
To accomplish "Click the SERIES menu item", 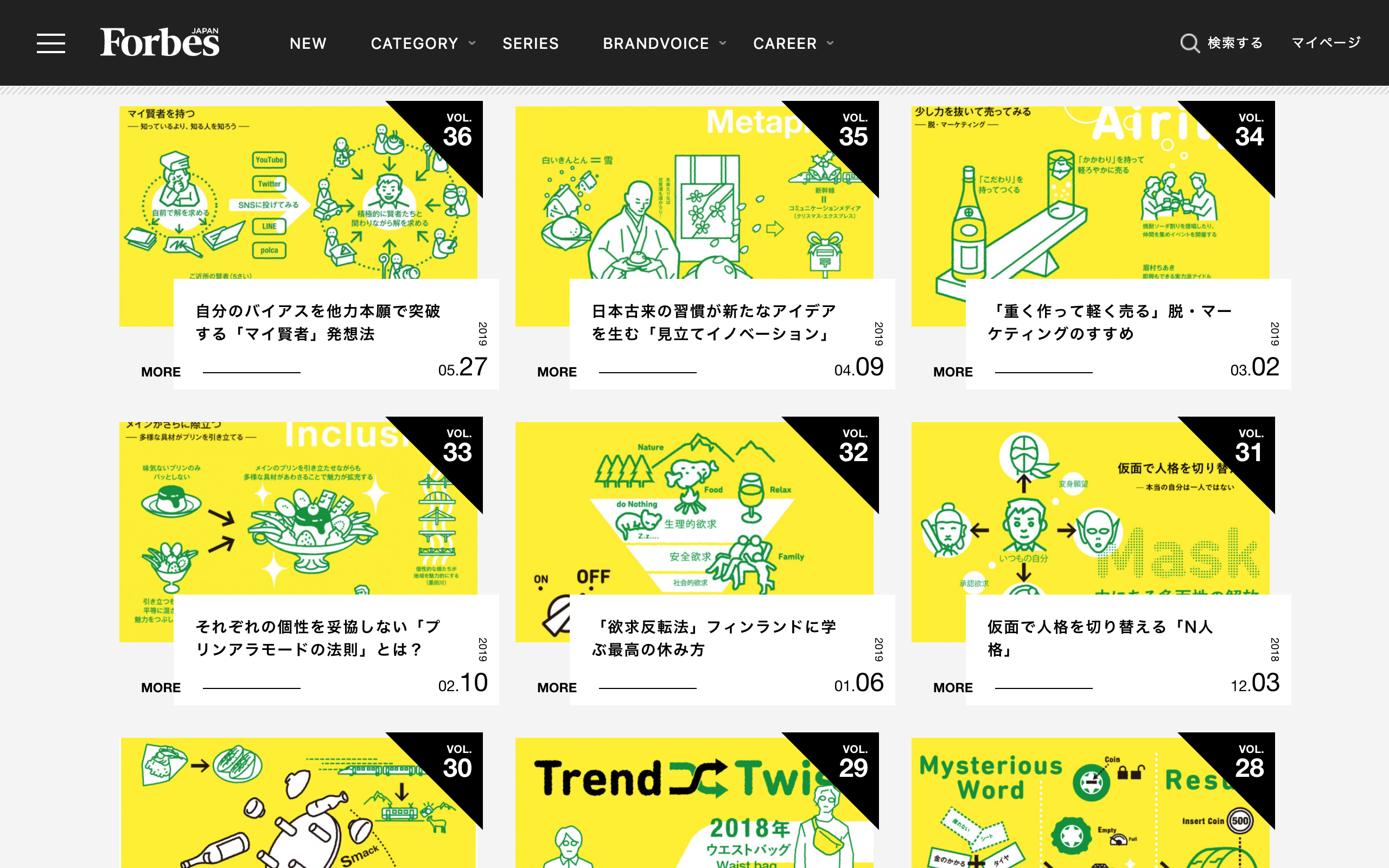I will click(529, 42).
